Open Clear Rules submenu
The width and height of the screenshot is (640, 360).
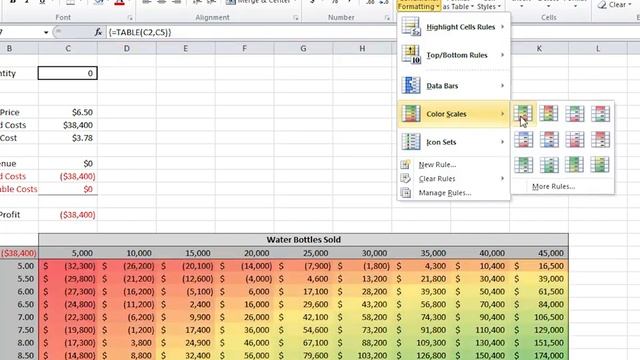[453, 179]
